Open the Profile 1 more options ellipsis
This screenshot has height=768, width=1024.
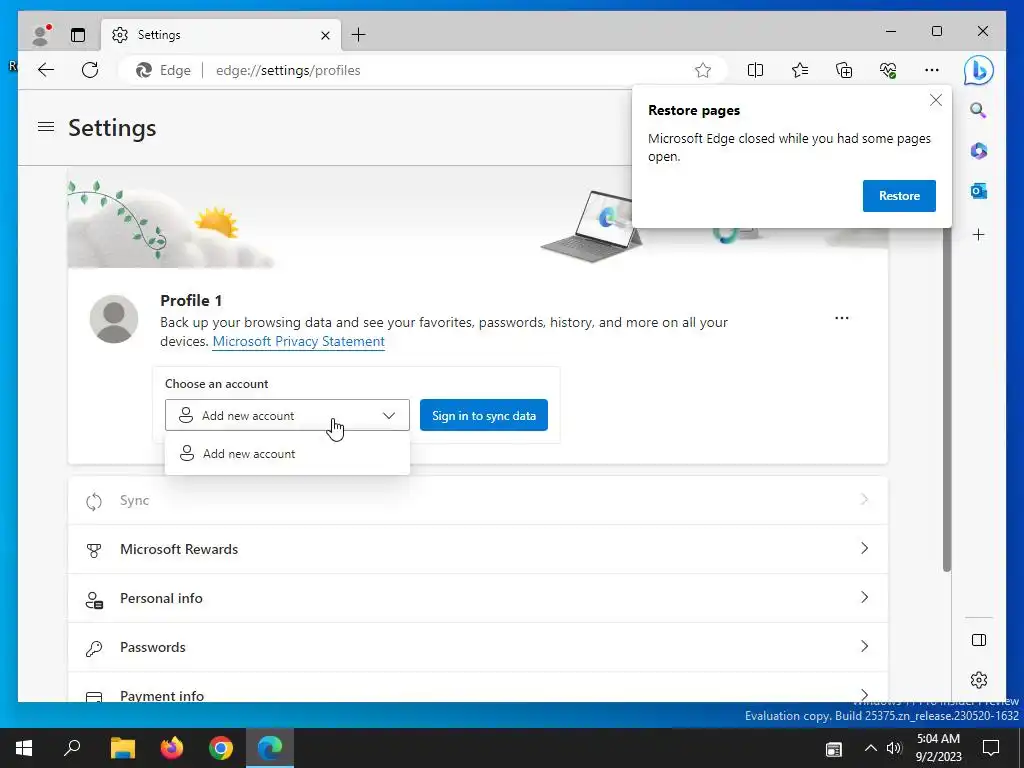tap(842, 318)
